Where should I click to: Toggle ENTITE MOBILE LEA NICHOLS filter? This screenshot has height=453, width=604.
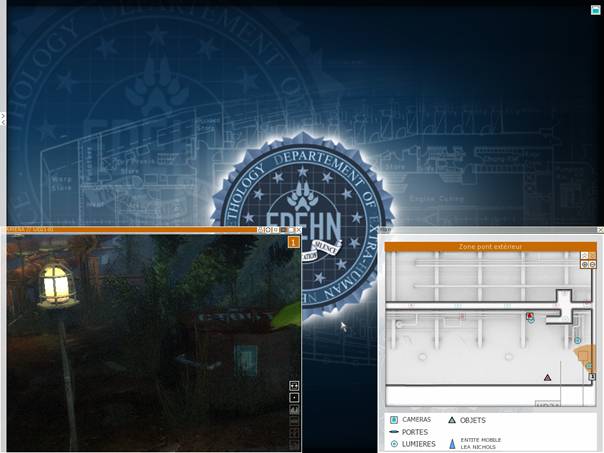(475, 443)
